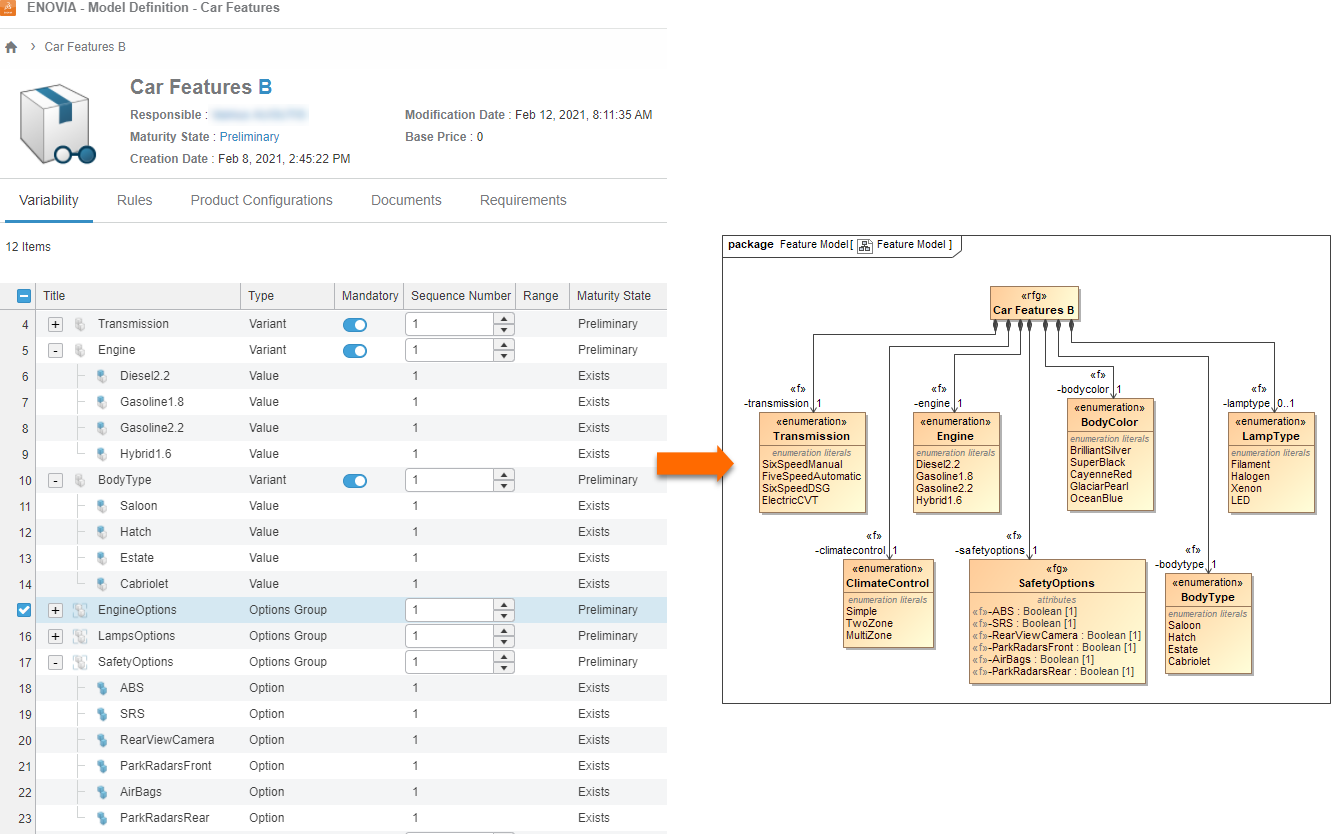
Task: Turn off the Mandatory toggle for BodyType
Action: [x=355, y=479]
